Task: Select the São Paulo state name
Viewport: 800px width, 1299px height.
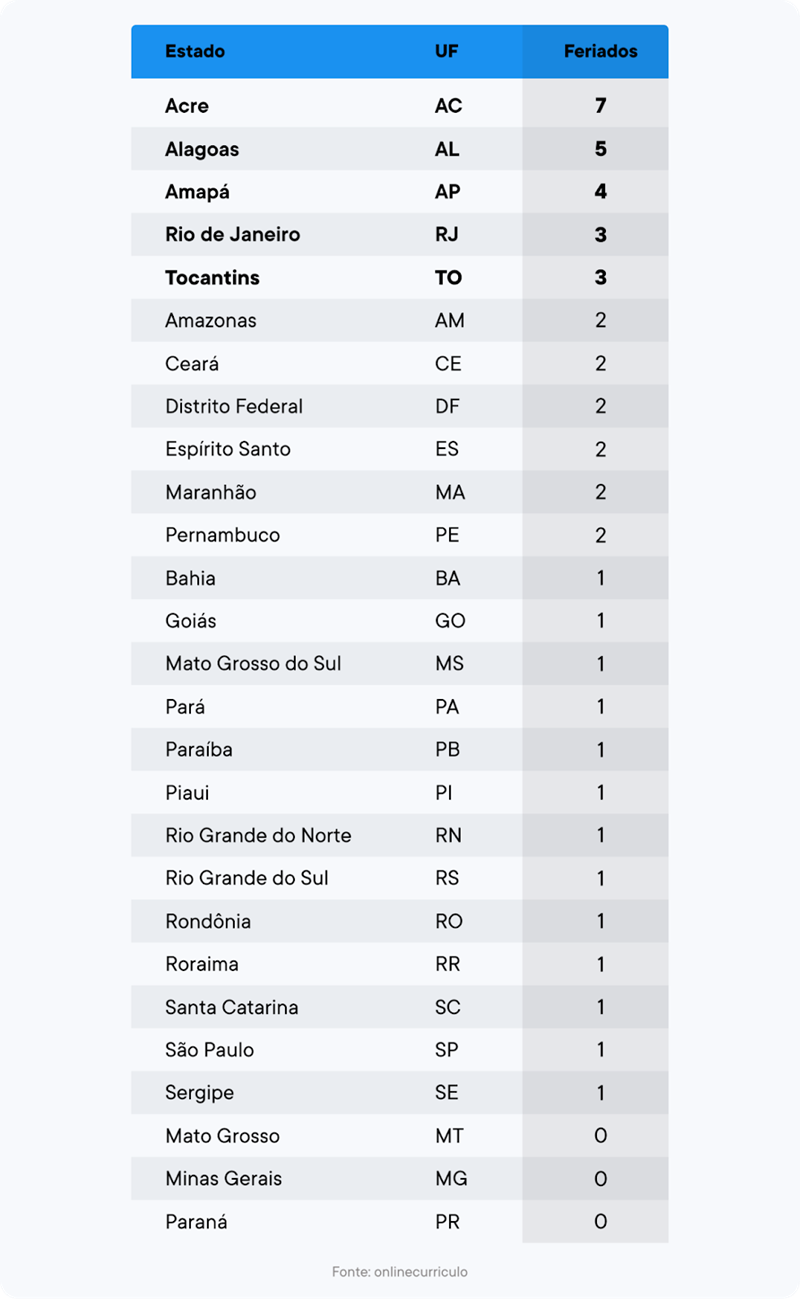Action: coord(209,1050)
